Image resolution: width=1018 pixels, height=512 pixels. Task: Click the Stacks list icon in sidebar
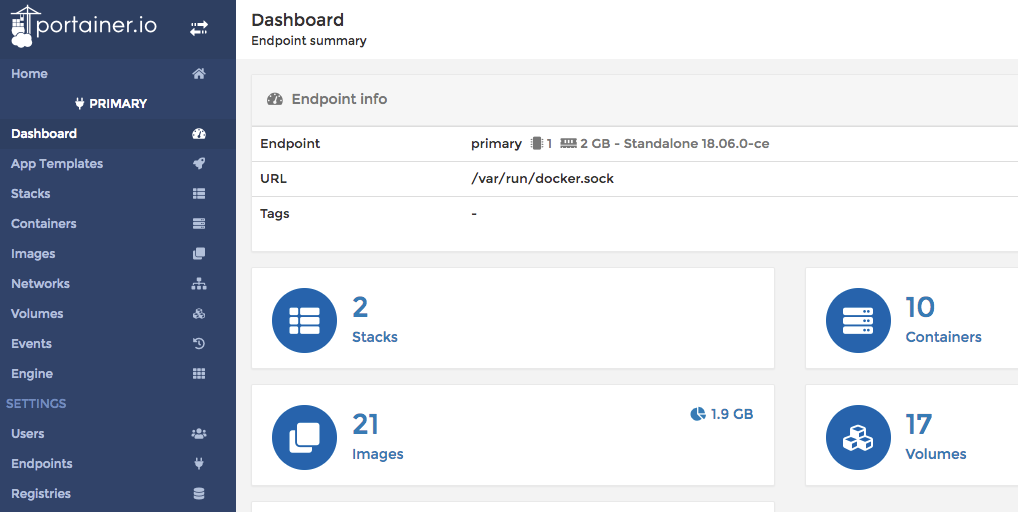pos(199,194)
